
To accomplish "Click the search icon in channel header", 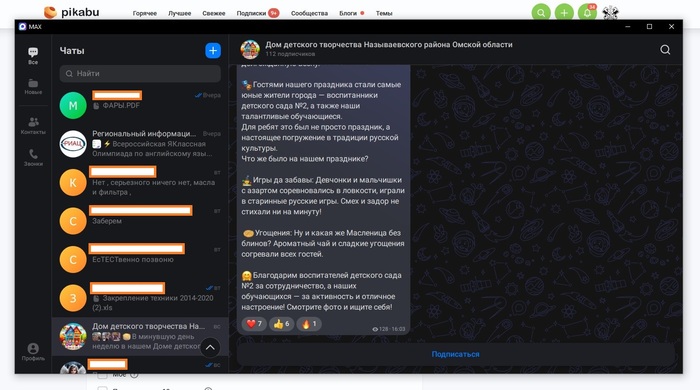I will 665,50.
